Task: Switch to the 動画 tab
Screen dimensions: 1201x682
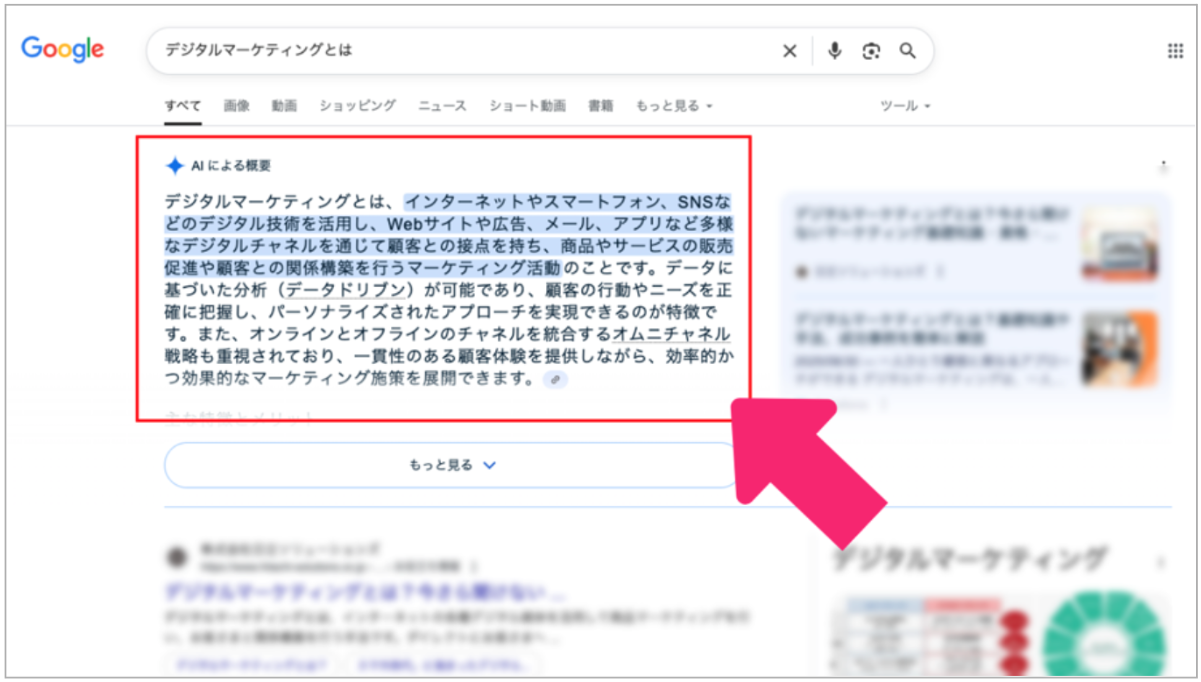Action: [x=284, y=105]
